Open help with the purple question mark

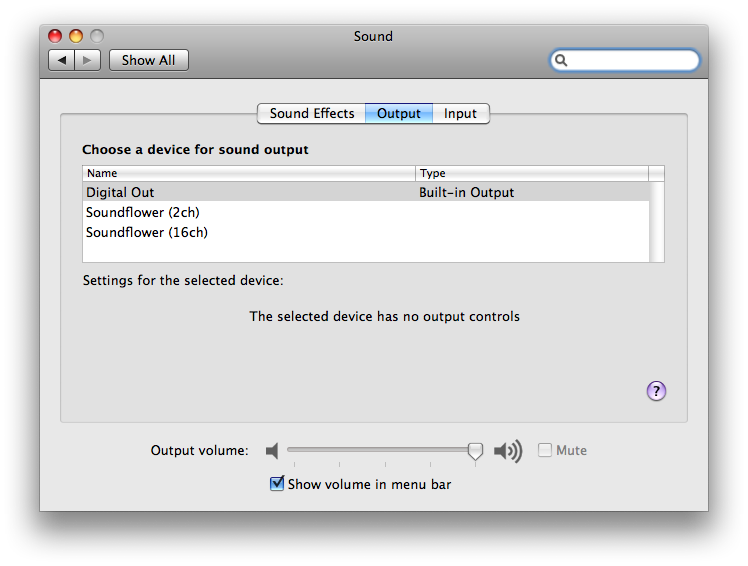(x=656, y=391)
